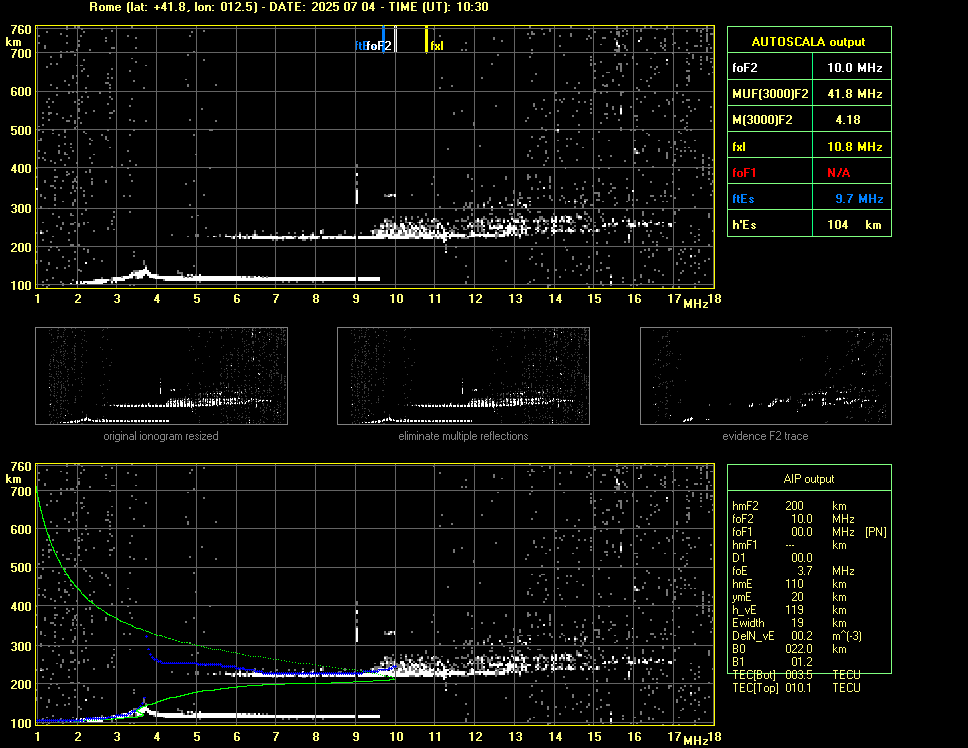Screen dimensions: 968x748
Task: Select the foF2 label in the AUTOSCALA table
Action: (x=745, y=68)
